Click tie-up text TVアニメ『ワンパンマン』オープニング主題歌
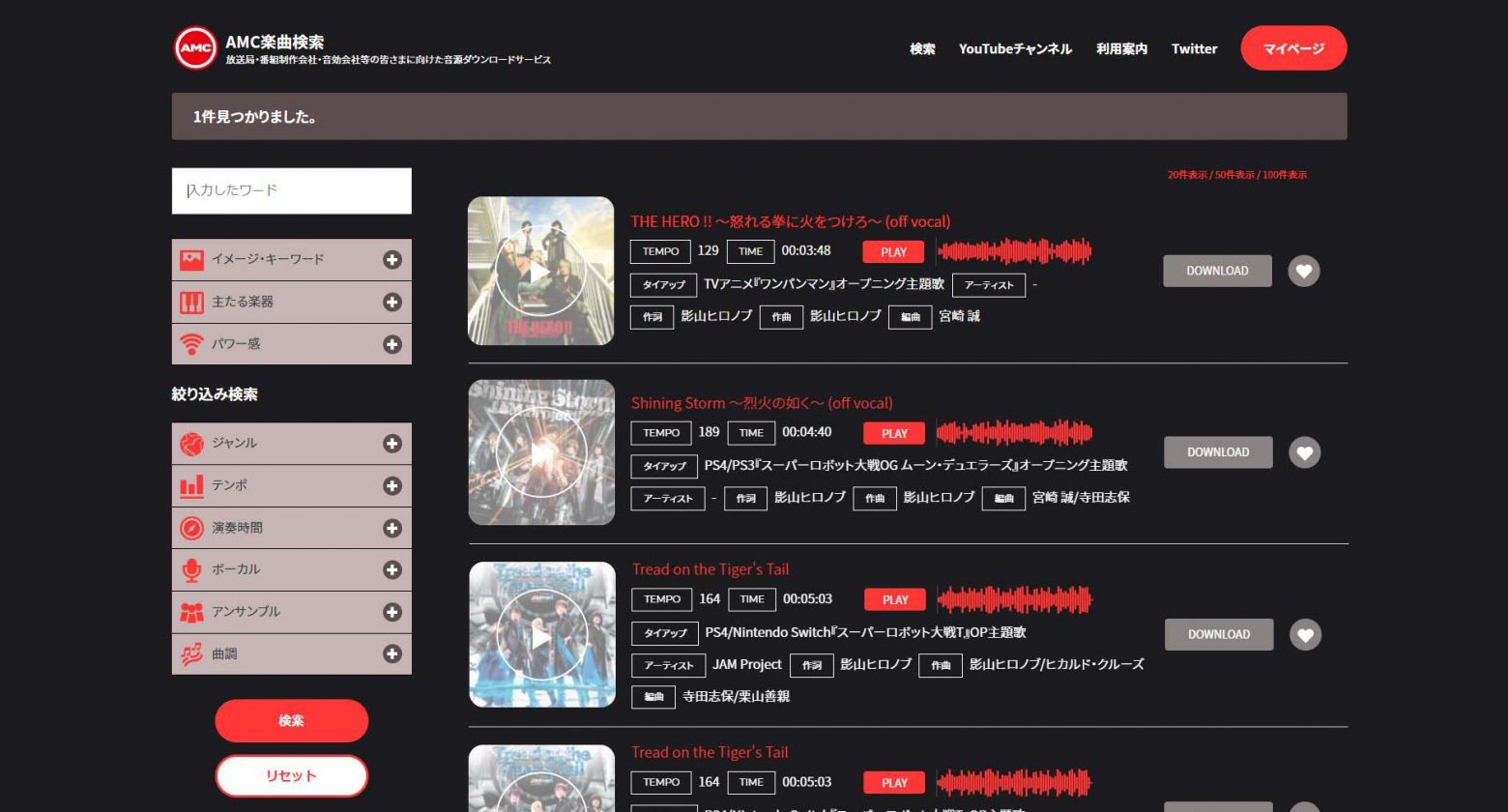Image resolution: width=1508 pixels, height=812 pixels. 824,284
